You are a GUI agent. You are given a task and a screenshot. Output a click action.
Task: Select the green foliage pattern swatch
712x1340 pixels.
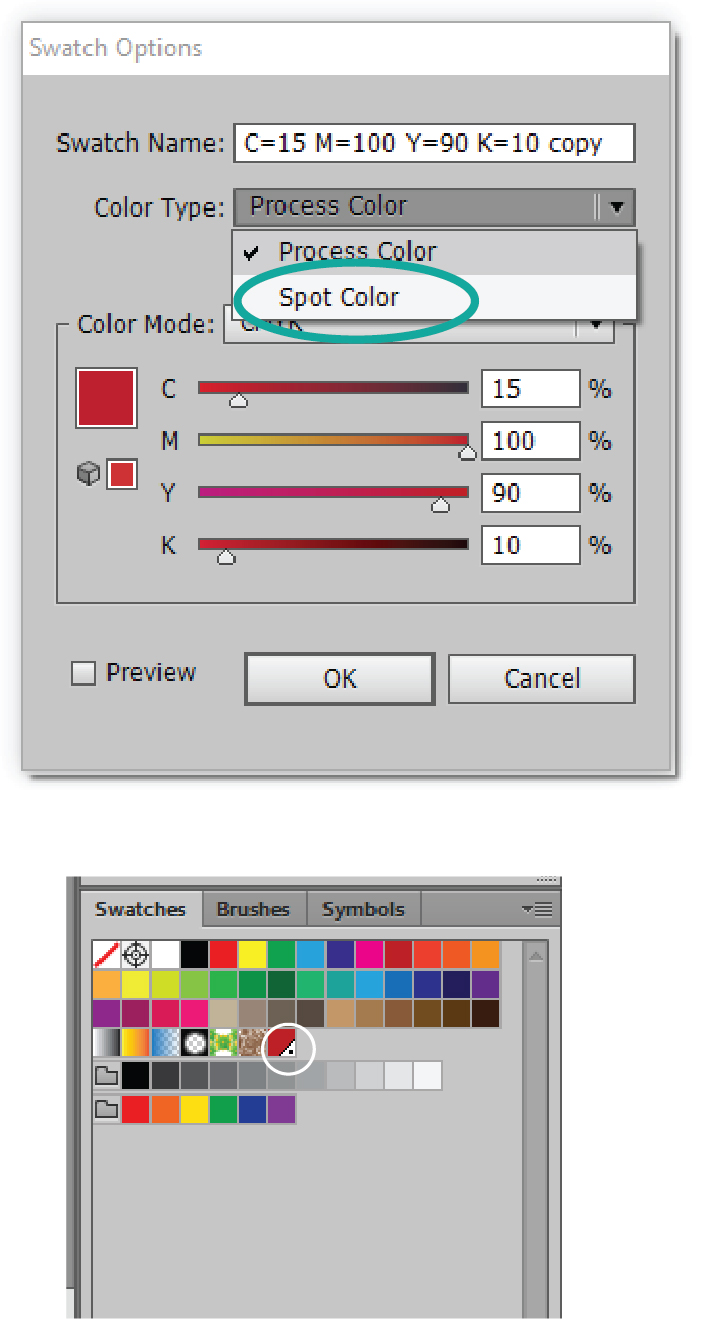[x=222, y=1044]
